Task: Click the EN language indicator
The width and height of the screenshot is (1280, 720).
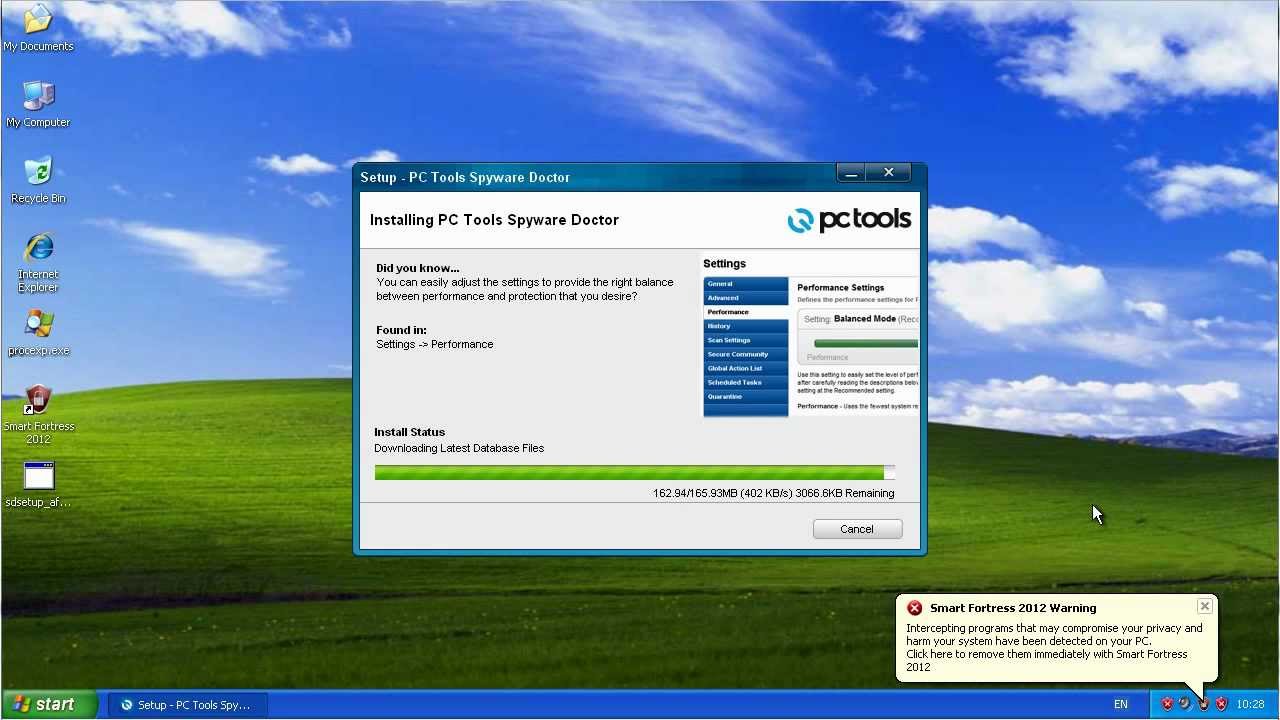Action: 1121,705
